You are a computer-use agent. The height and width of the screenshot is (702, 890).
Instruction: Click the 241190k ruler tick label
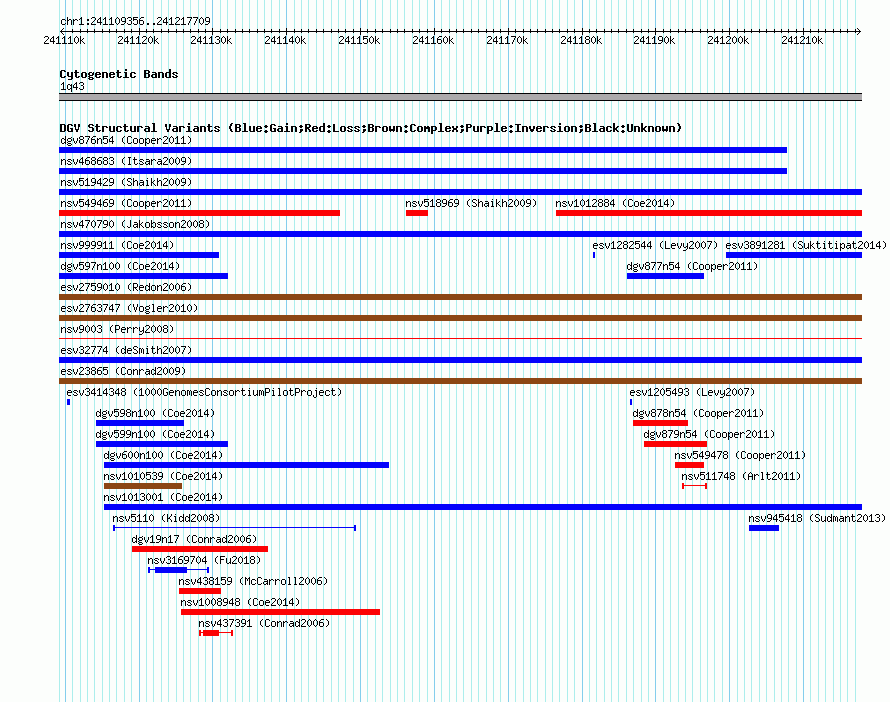click(654, 40)
